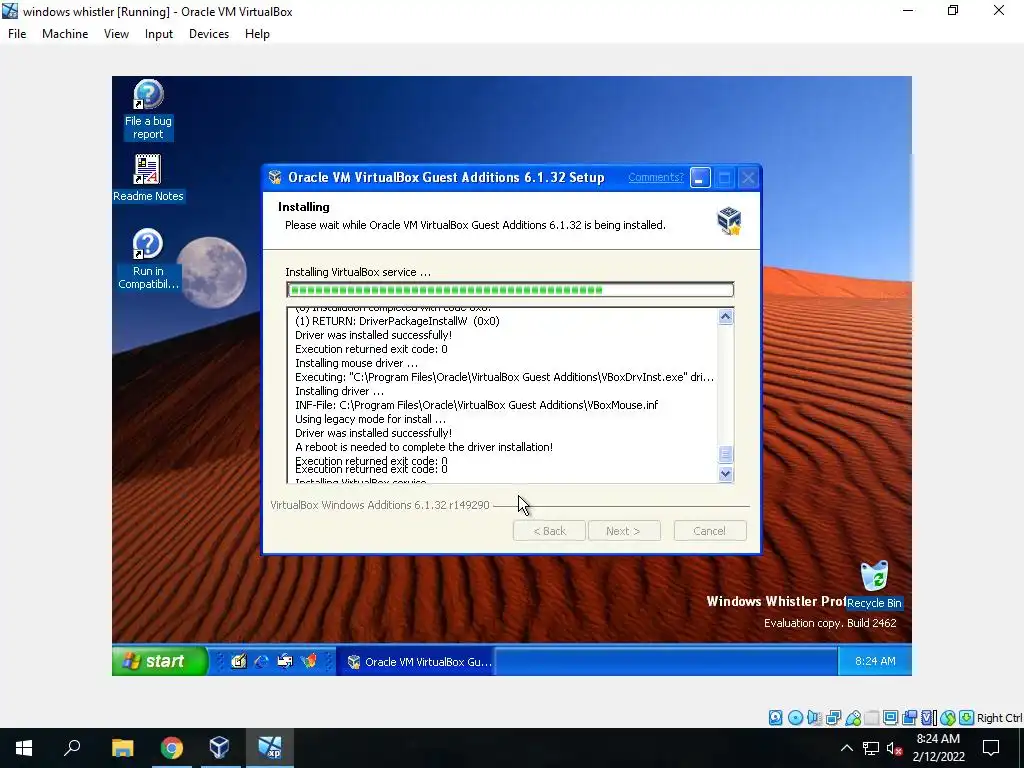Click the CPU virtualization V status icon
1024x768 pixels.
[x=929, y=718]
